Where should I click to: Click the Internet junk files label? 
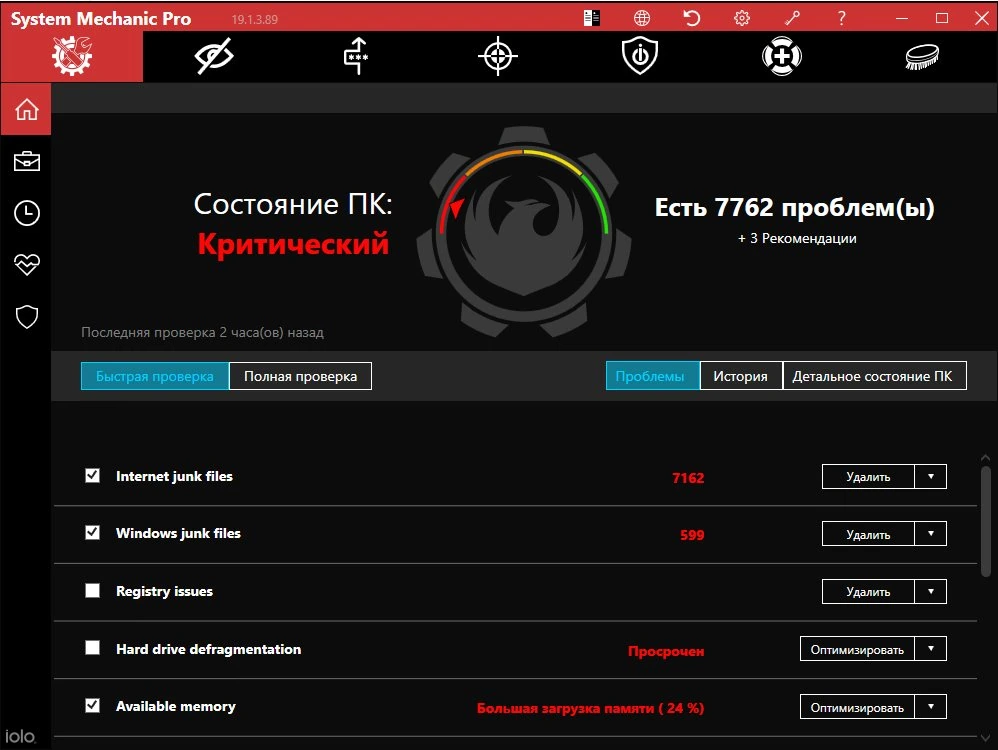click(174, 476)
